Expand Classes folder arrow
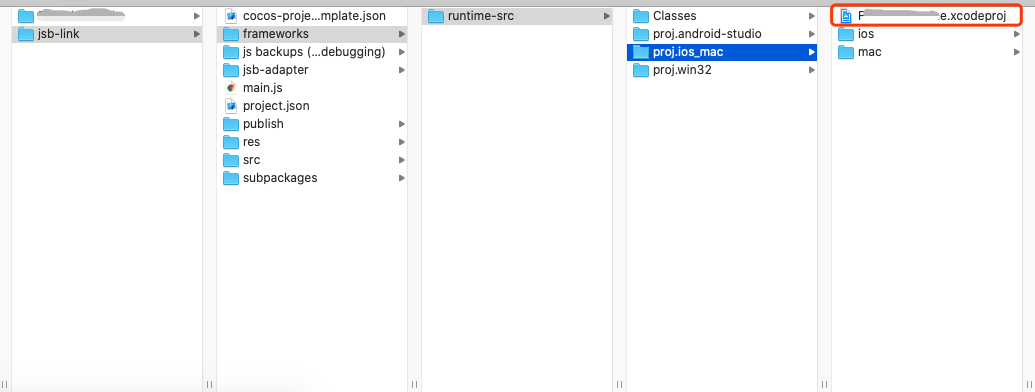The width and height of the screenshot is (1035, 392). [812, 16]
